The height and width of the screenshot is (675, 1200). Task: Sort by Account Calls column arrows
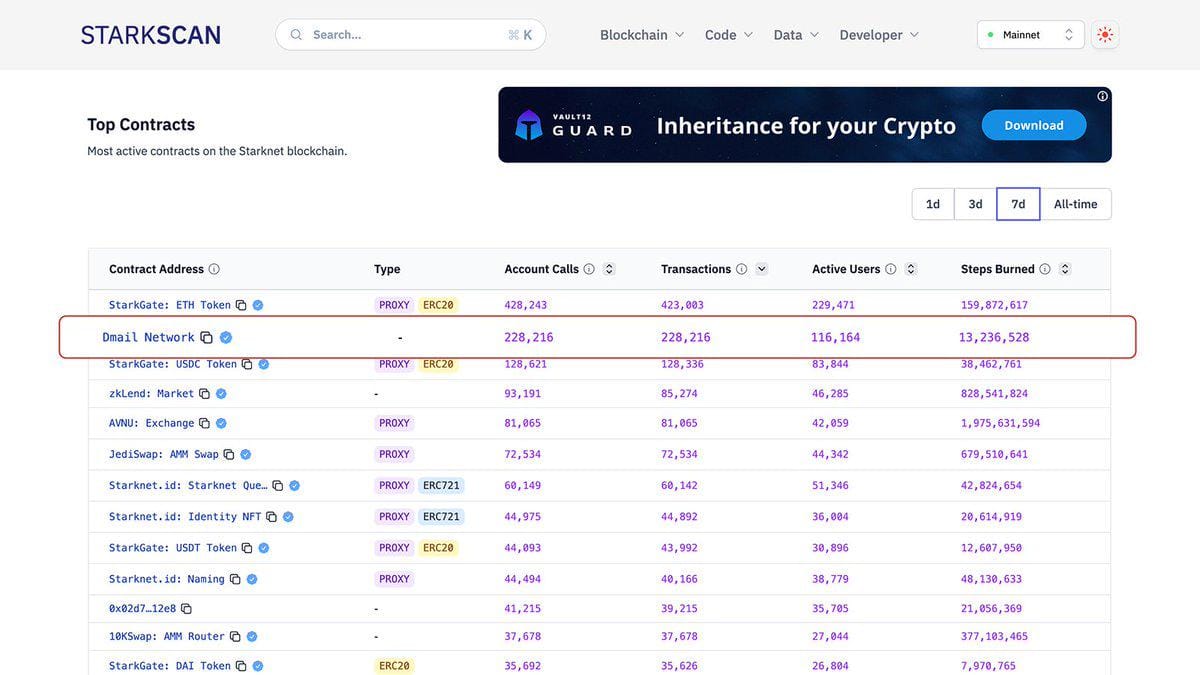tap(609, 269)
